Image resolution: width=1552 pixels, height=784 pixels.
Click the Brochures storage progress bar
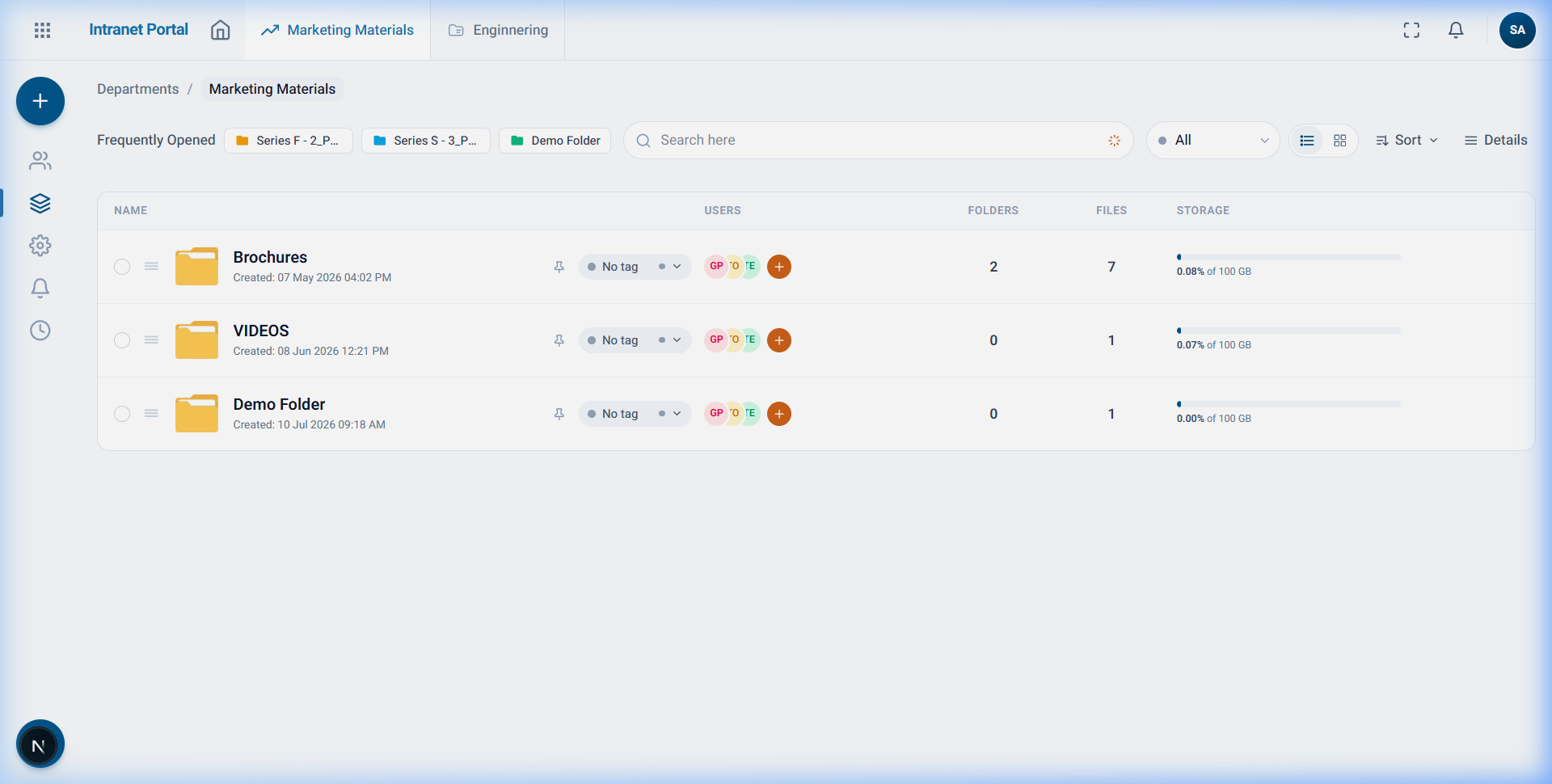tap(1288, 257)
